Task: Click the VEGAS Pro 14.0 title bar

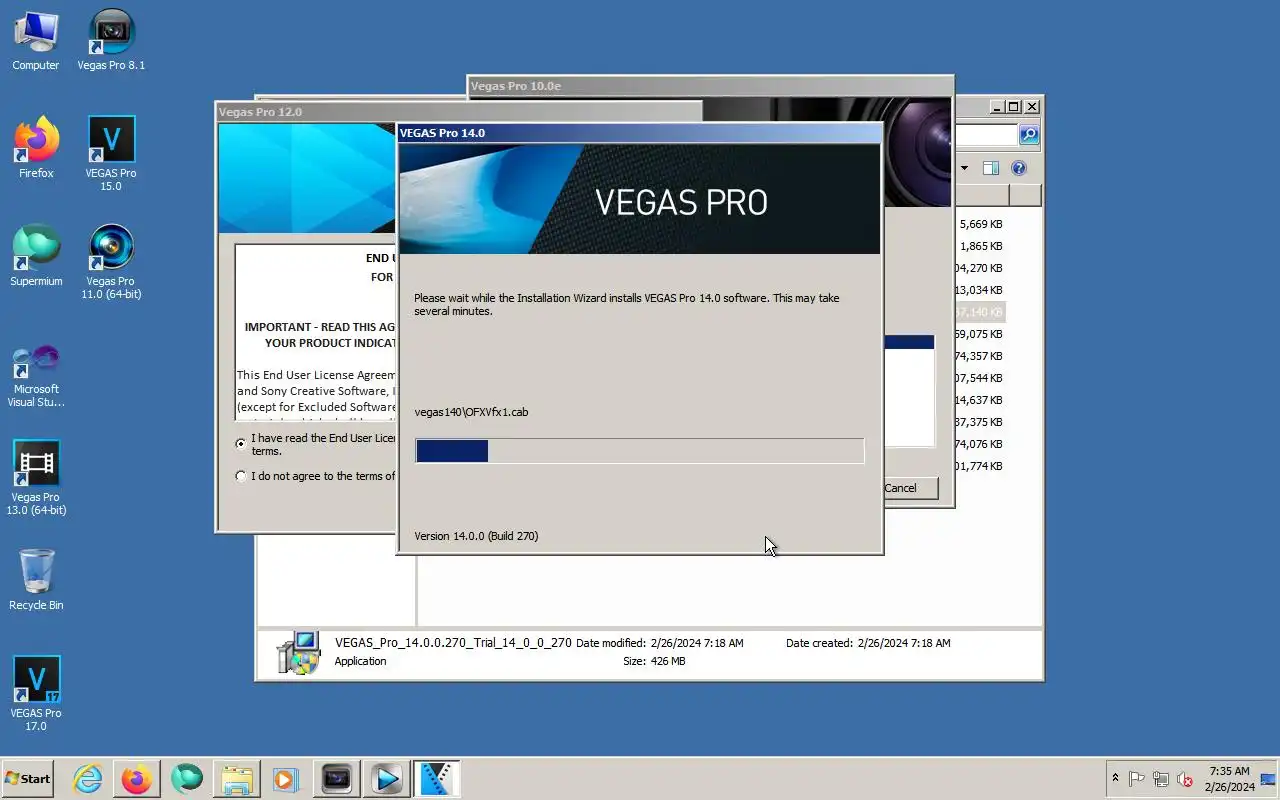Action: 640,133
